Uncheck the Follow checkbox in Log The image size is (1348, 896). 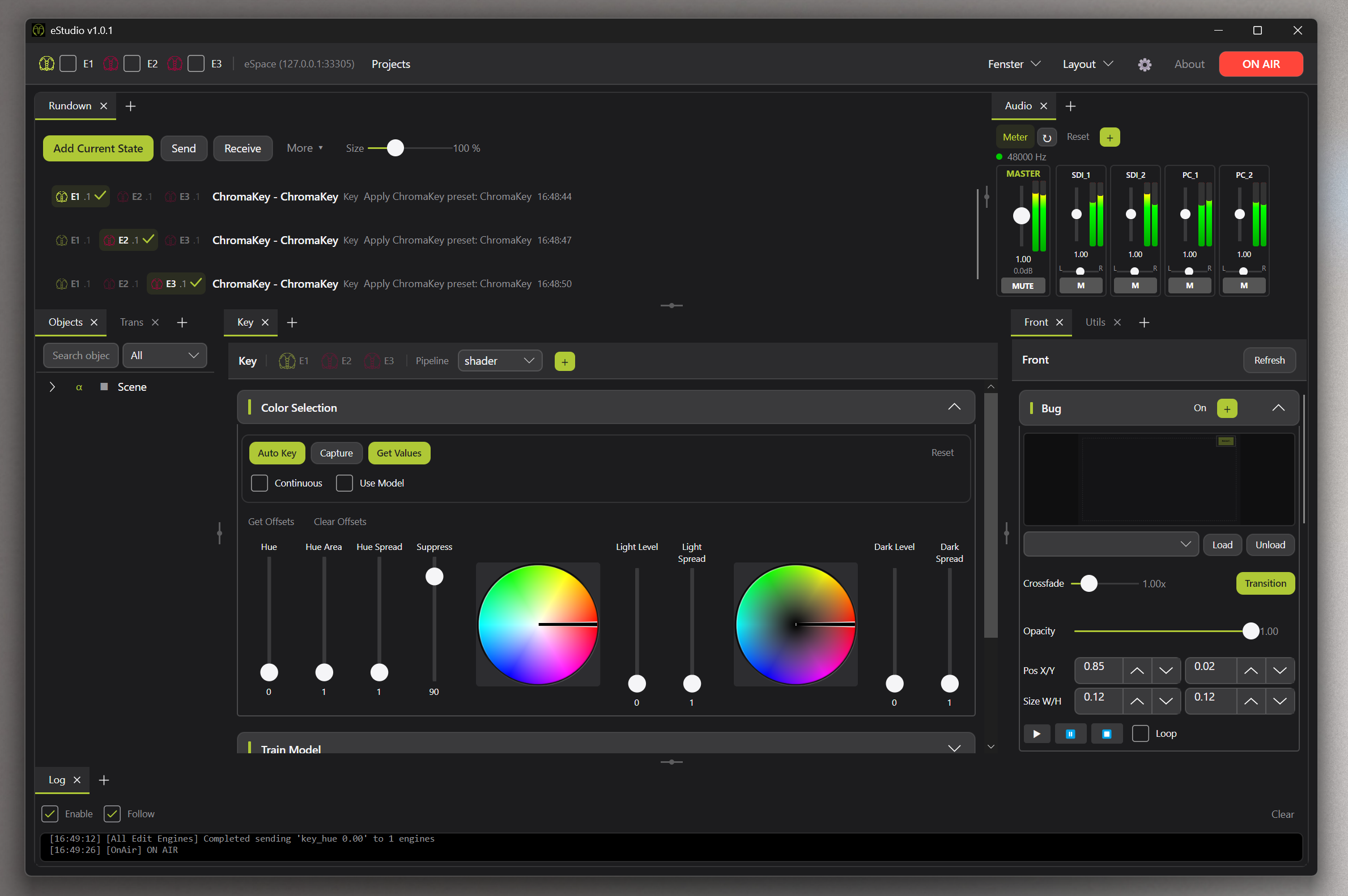tap(112, 814)
